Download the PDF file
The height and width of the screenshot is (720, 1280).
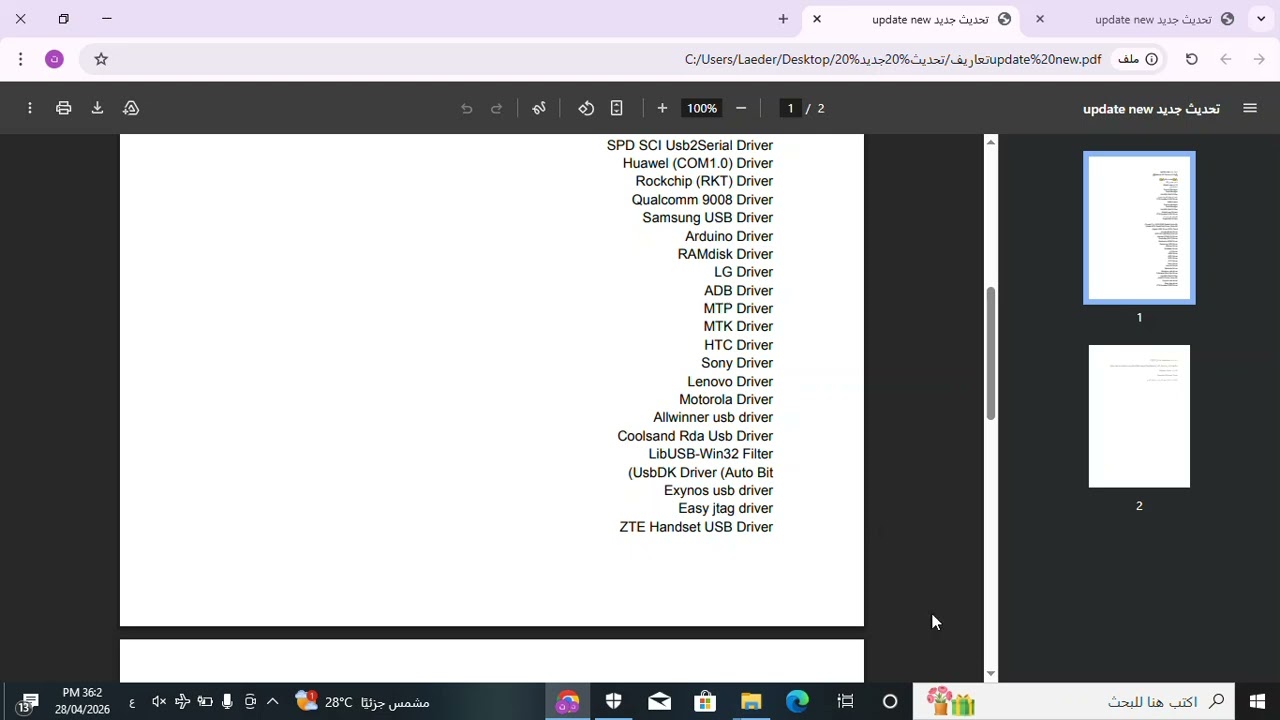(97, 108)
